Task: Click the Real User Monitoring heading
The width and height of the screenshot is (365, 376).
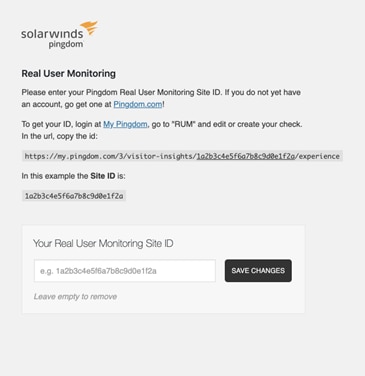Action: tap(69, 73)
